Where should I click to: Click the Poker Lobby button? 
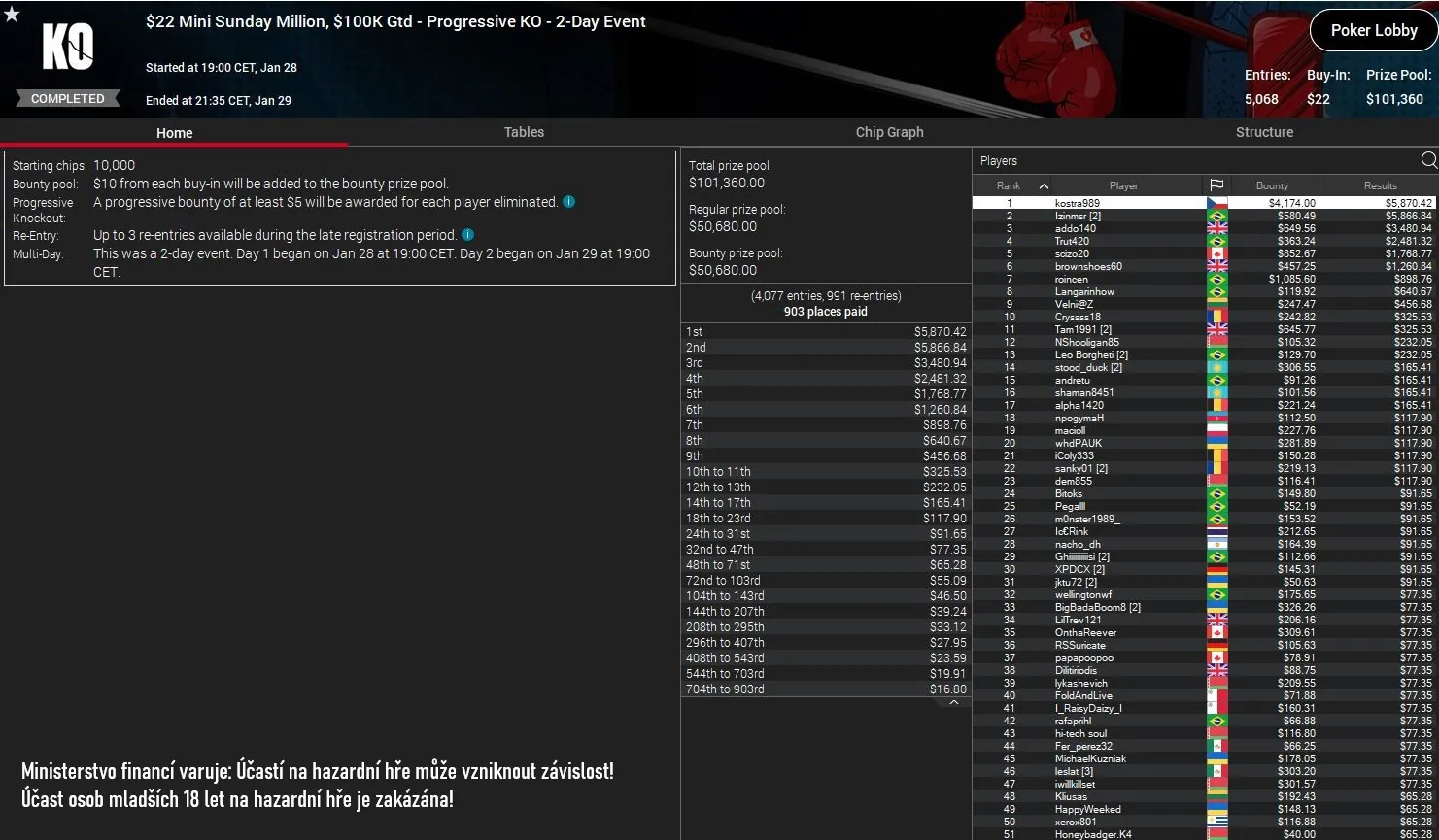1373,30
